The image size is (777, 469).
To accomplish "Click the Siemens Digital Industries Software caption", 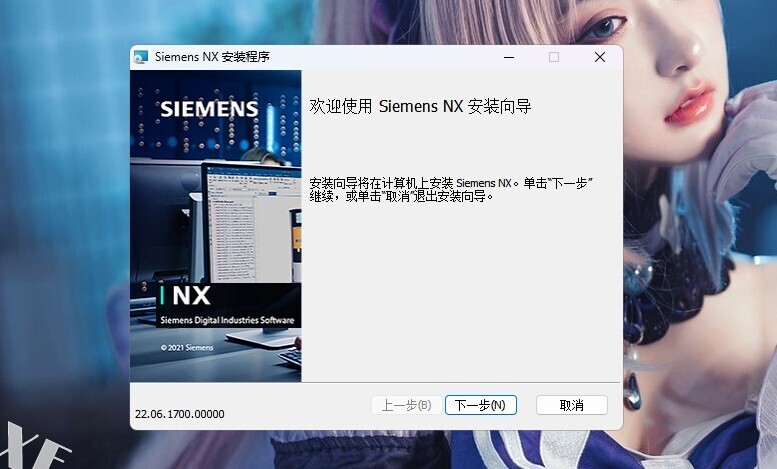I will pyautogui.click(x=227, y=320).
